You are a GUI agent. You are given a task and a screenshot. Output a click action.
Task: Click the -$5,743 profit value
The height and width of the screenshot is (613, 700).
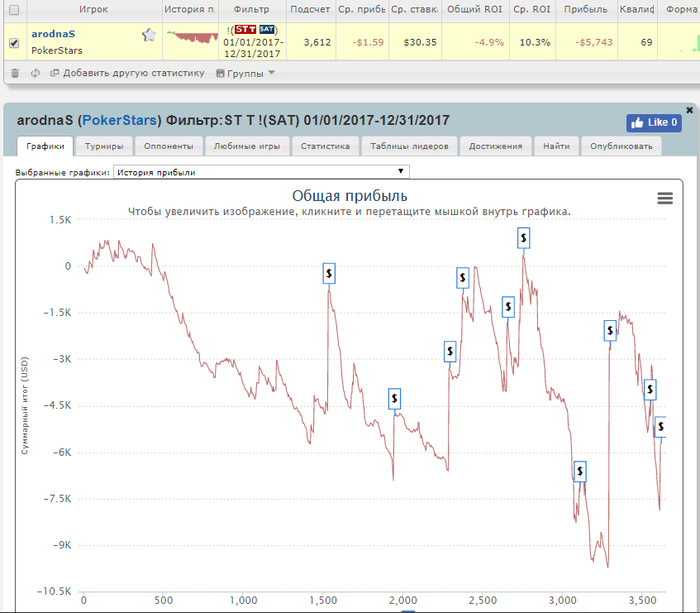click(594, 42)
